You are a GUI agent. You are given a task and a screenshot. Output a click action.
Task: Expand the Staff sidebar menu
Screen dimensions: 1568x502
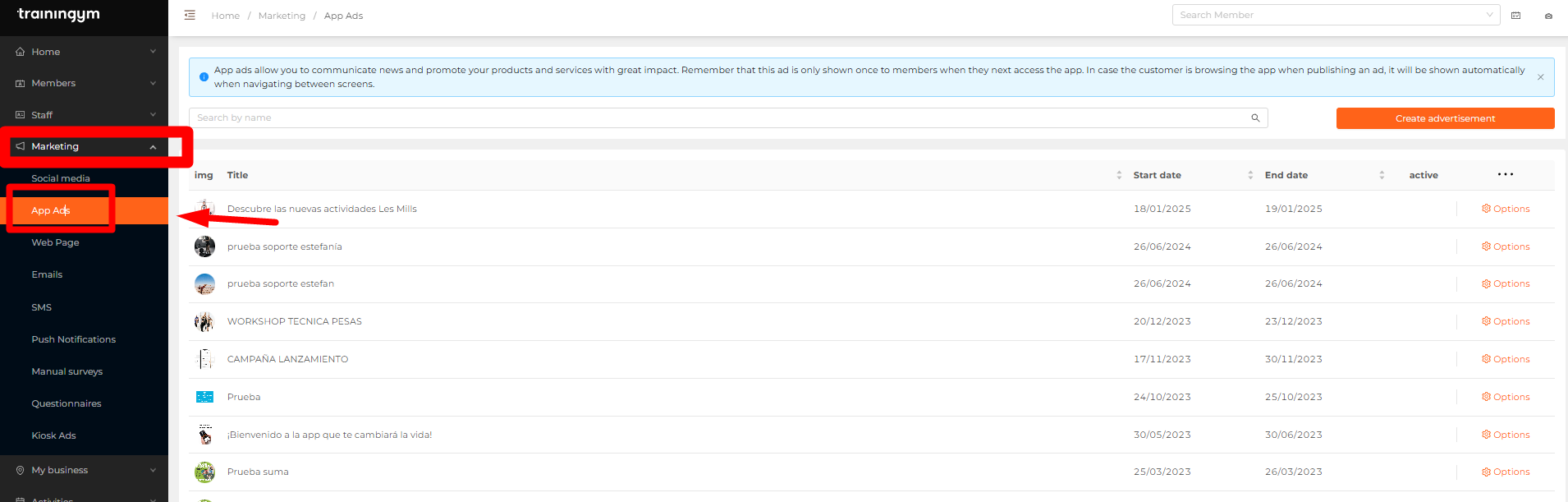(84, 115)
